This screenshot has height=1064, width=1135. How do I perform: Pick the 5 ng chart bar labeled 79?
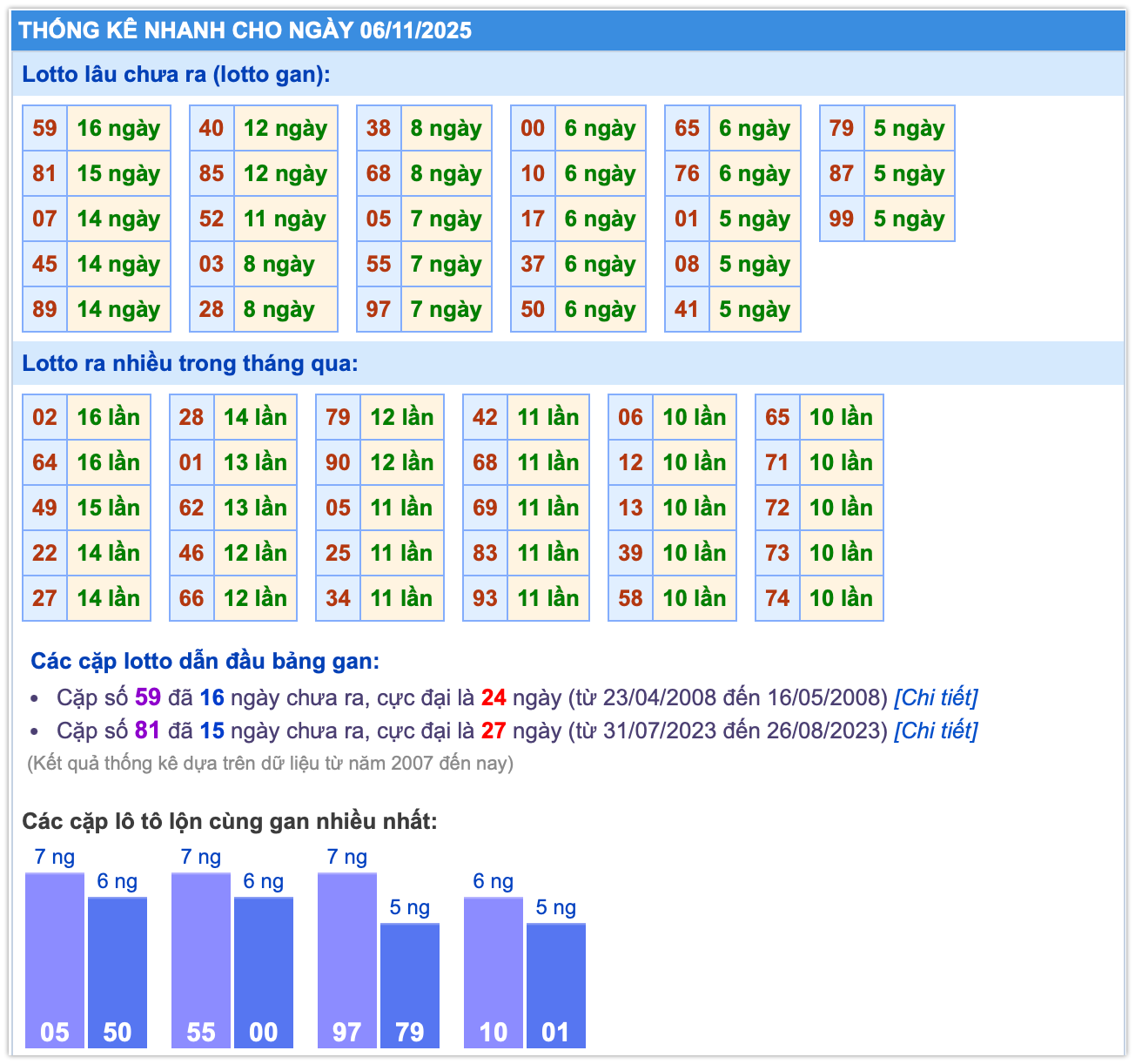point(410,985)
